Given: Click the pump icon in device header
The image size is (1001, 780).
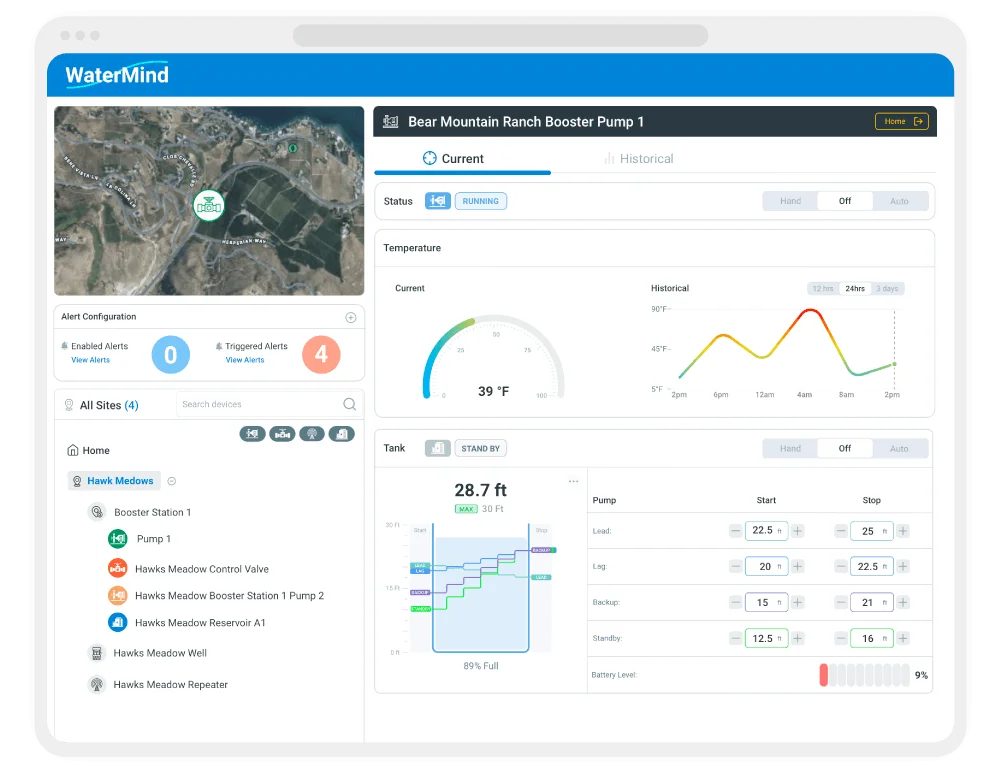Looking at the screenshot, I should (x=391, y=121).
